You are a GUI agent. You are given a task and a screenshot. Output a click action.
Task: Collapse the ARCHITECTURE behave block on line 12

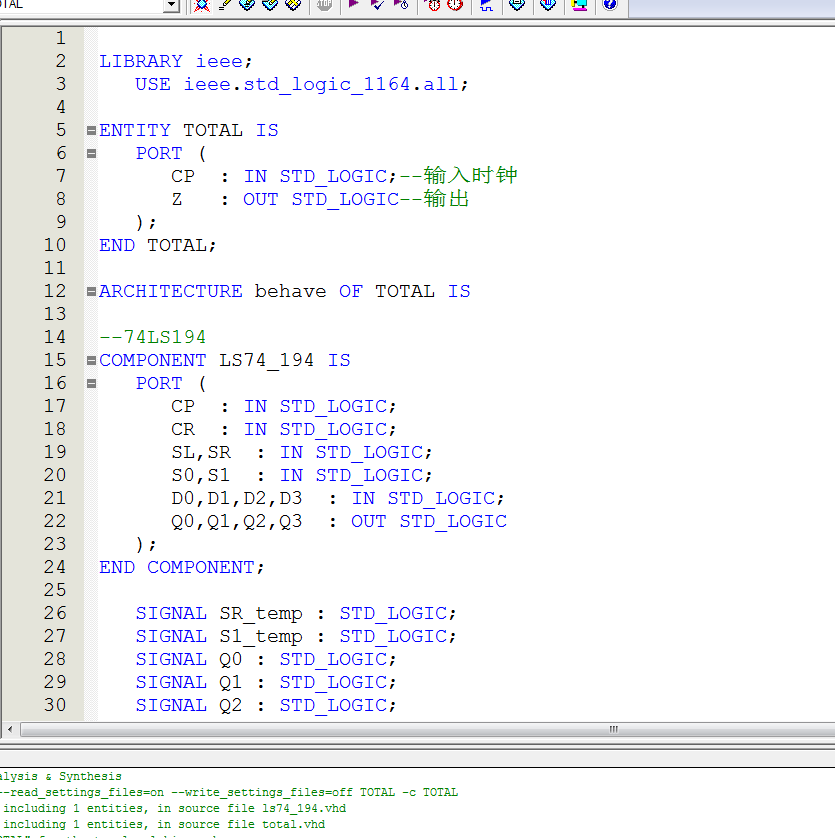(x=91, y=291)
